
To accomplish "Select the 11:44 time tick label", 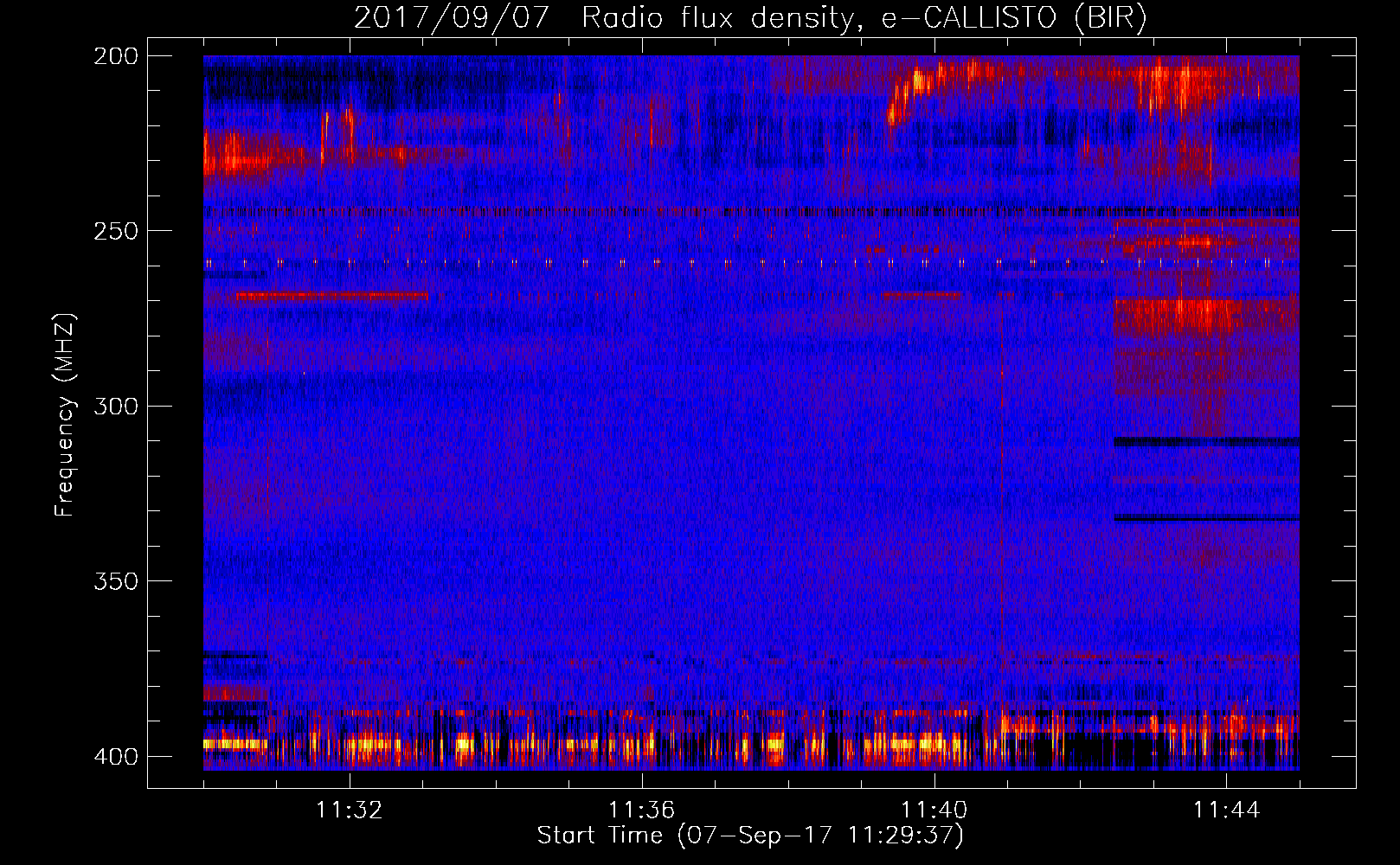I will pos(1227,811).
